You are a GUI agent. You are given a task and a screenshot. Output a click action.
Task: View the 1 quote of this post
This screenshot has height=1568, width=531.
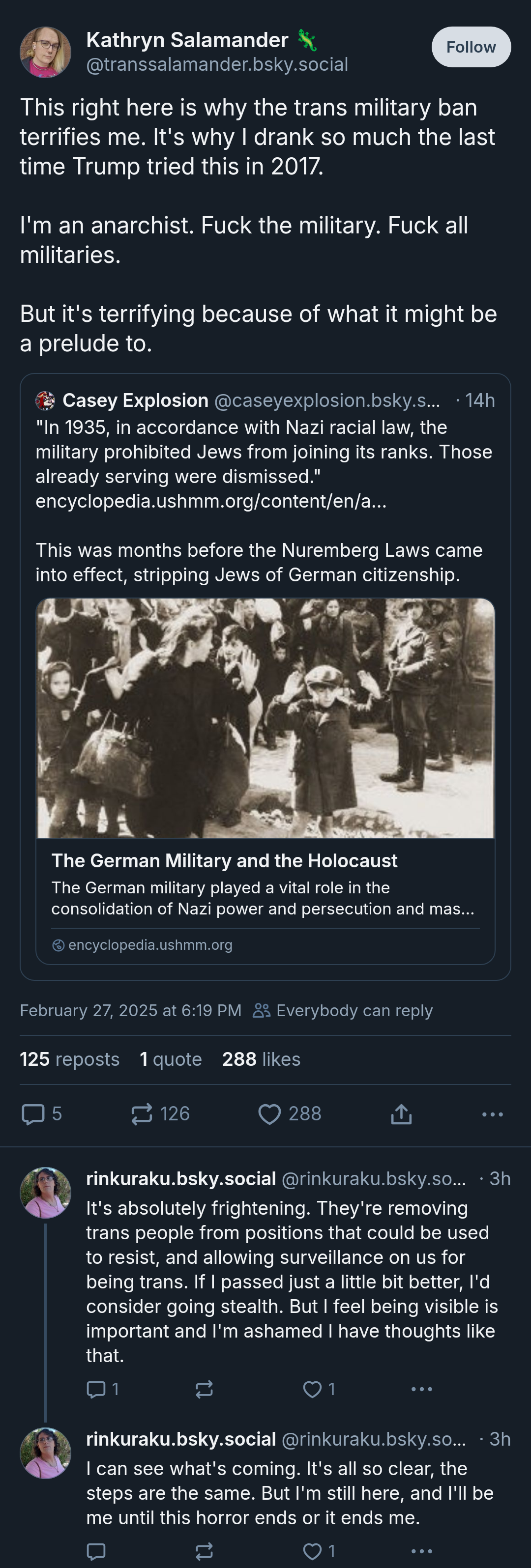pos(171,1059)
